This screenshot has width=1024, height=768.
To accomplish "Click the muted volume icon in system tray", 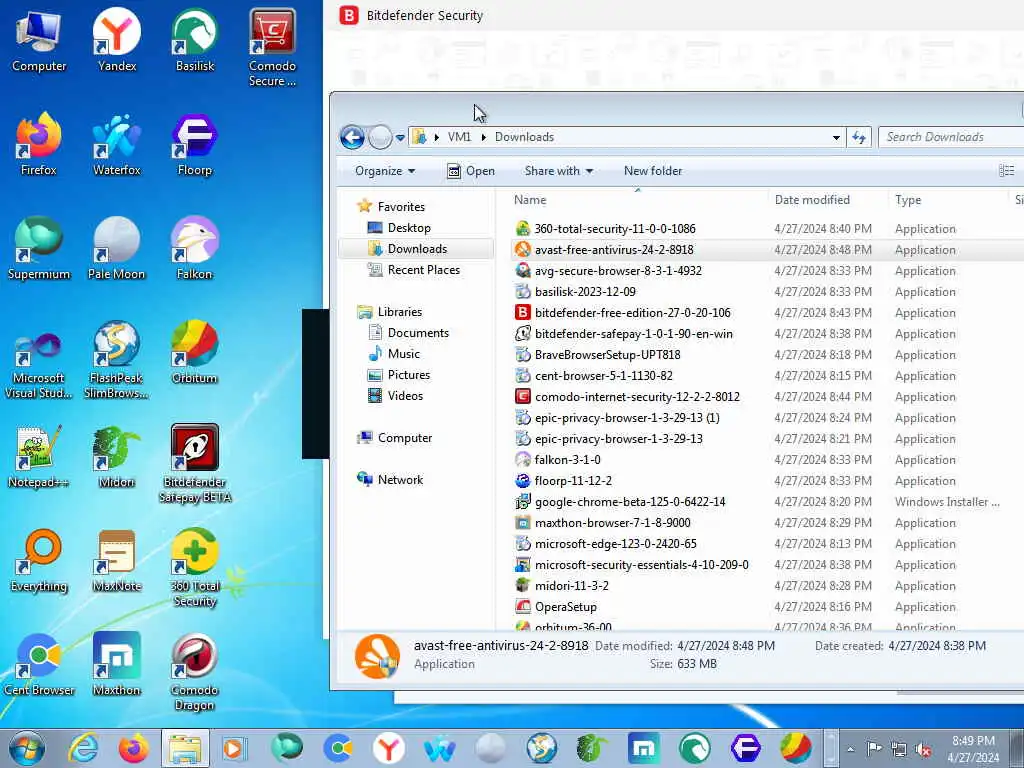I will pos(923,749).
